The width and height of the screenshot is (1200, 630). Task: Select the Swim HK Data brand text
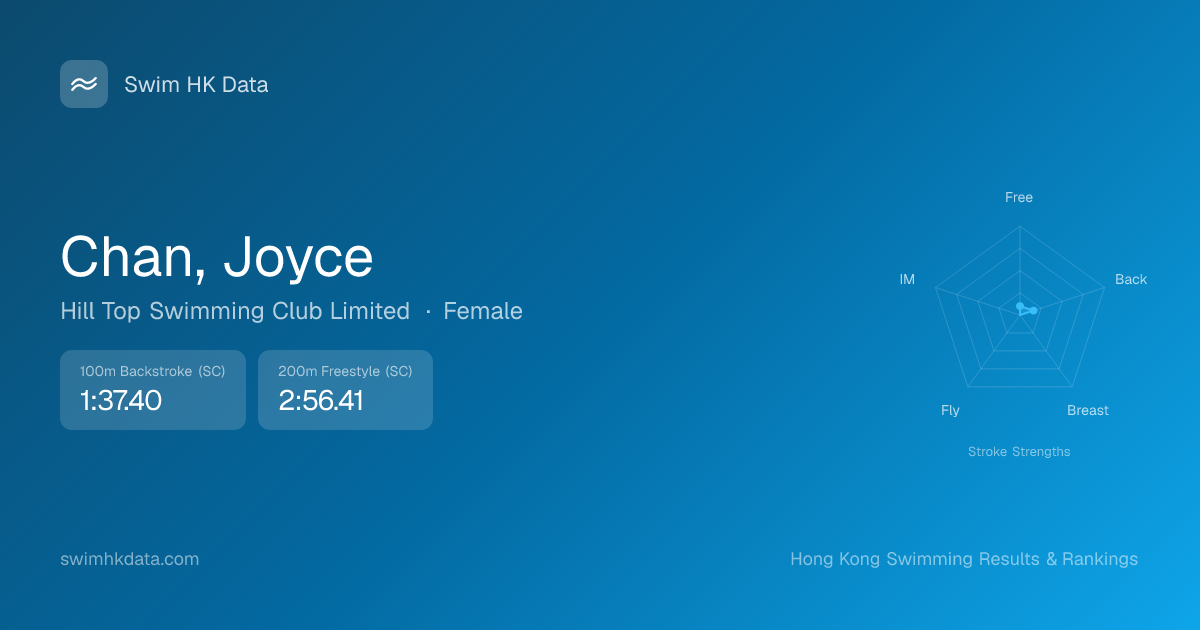pos(196,85)
